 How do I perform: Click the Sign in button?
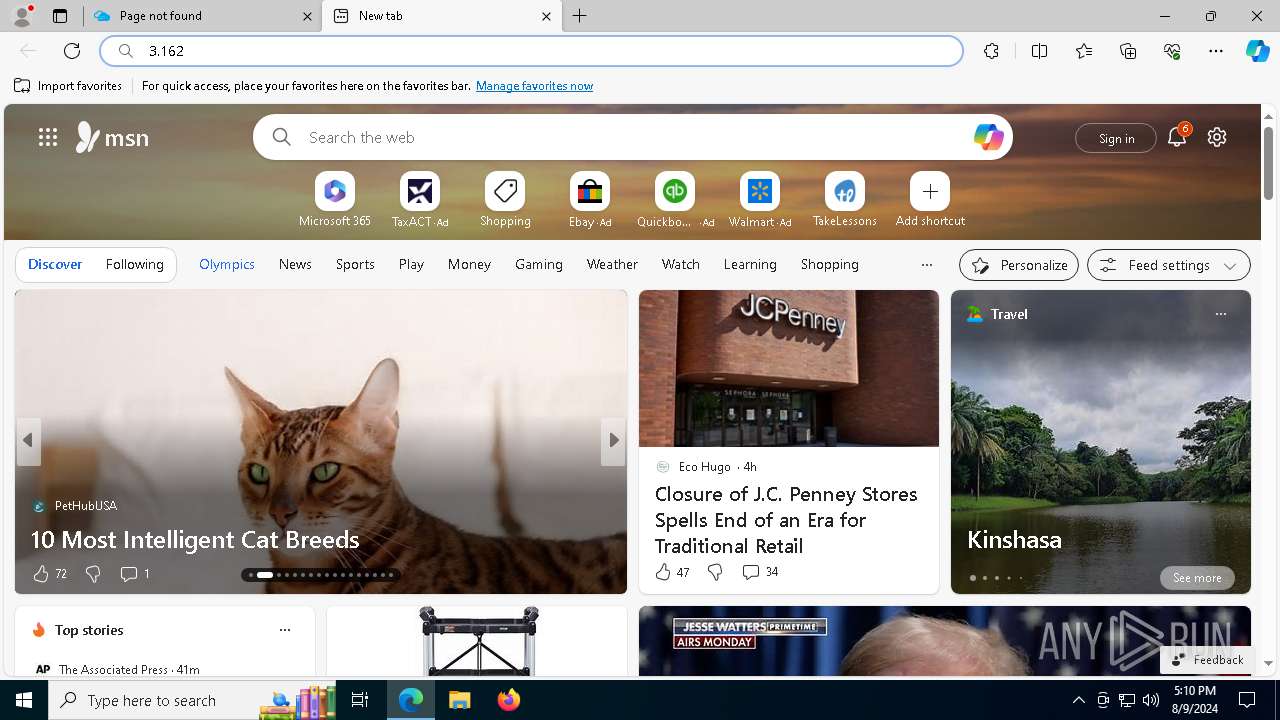(x=1116, y=138)
